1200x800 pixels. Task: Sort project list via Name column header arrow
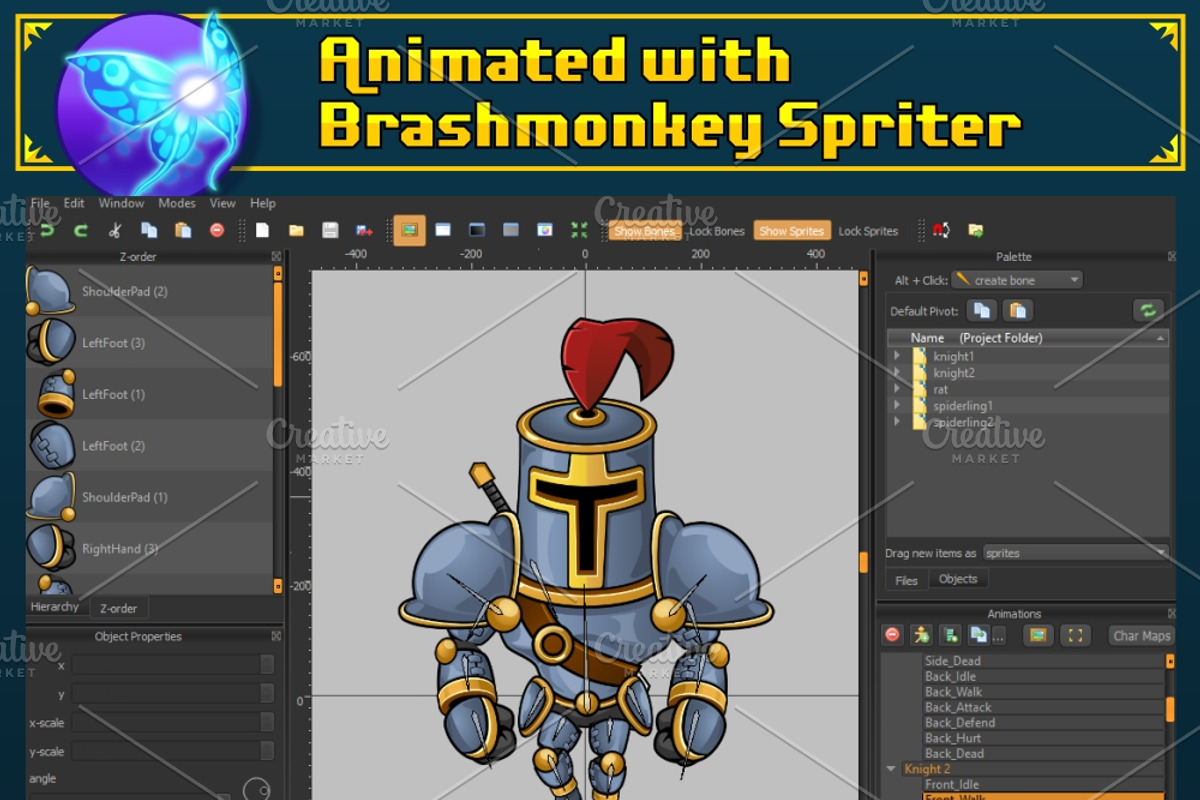click(1160, 339)
